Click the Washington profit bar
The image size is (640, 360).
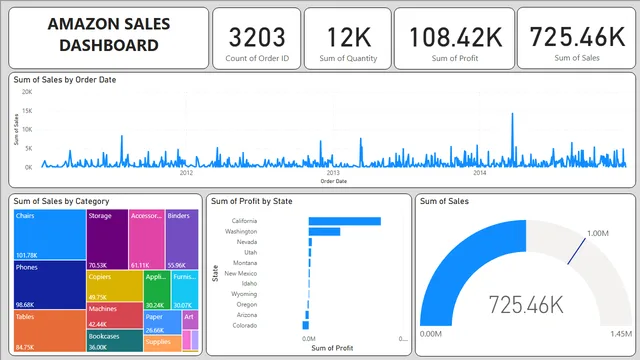coord(324,232)
